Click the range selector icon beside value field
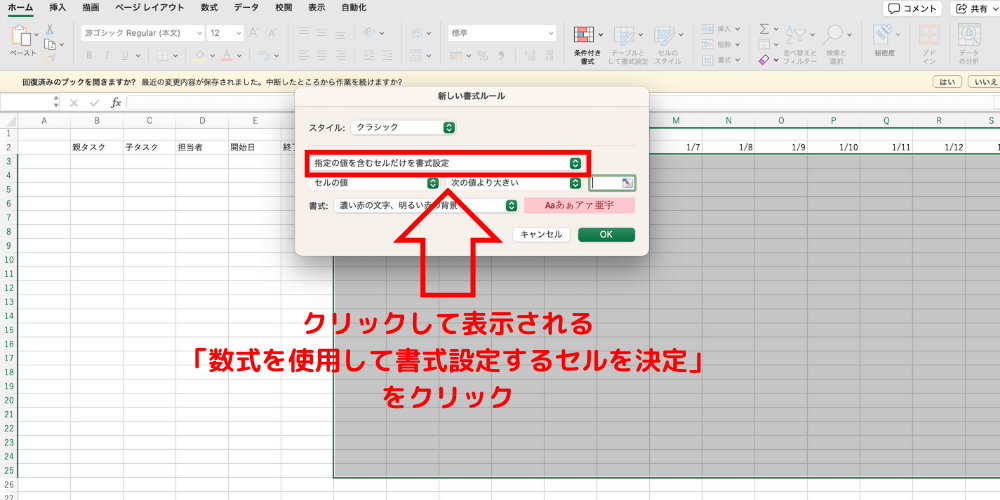Image resolution: width=1000 pixels, height=500 pixels. [628, 183]
